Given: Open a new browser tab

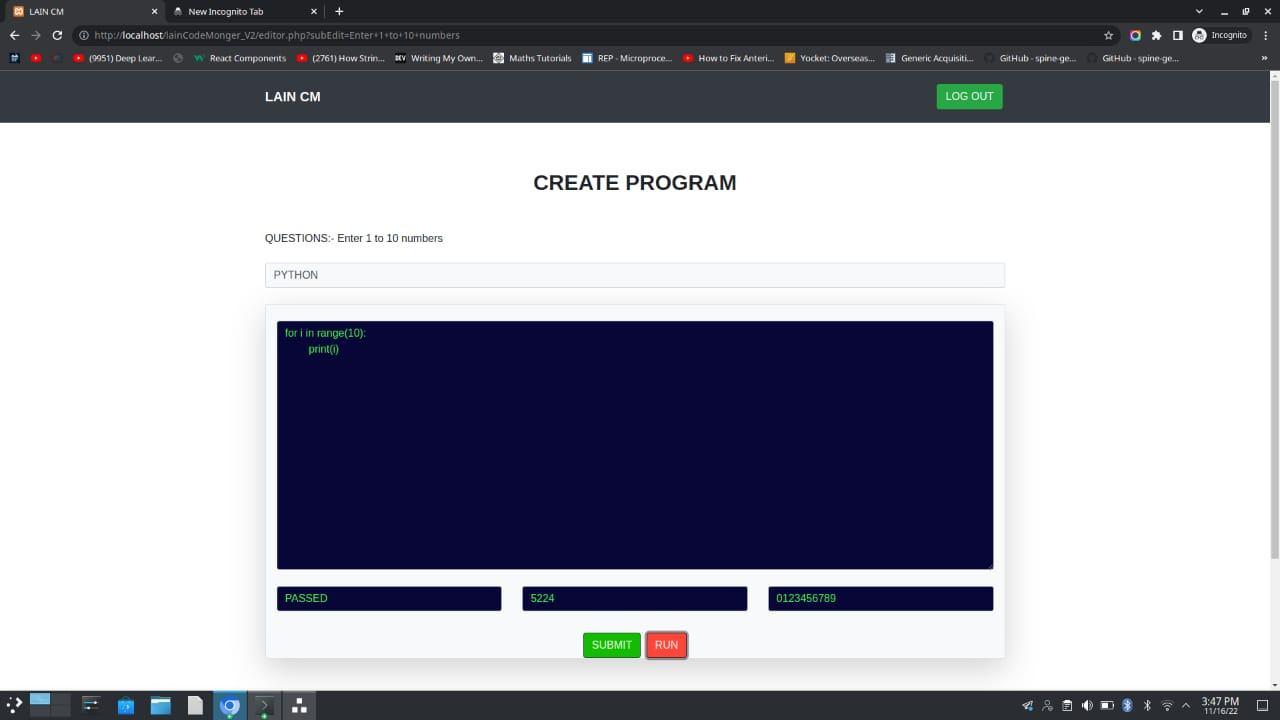Looking at the screenshot, I should coord(339,11).
